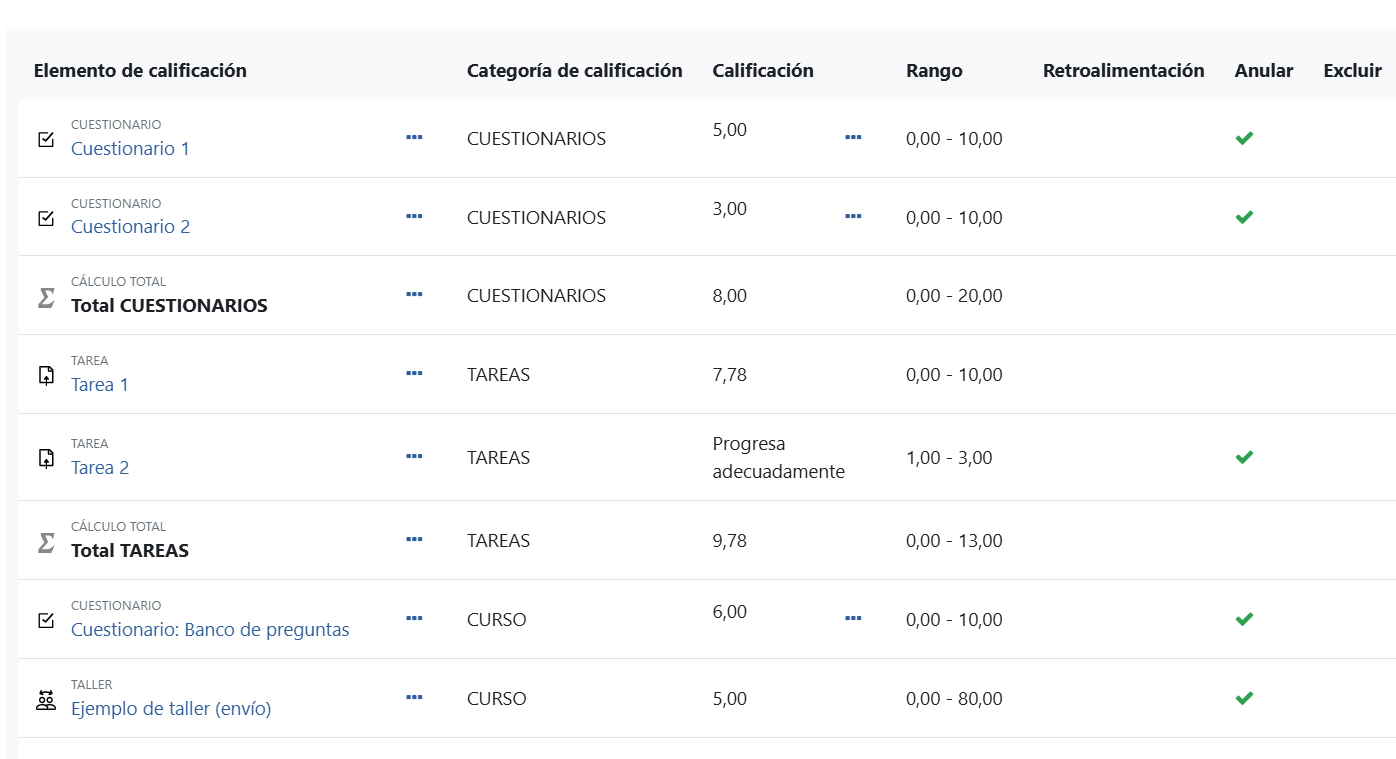Viewport: 1396px width, 759px height.
Task: Click CURSO category in Ejemplo de taller row
Action: (x=497, y=699)
